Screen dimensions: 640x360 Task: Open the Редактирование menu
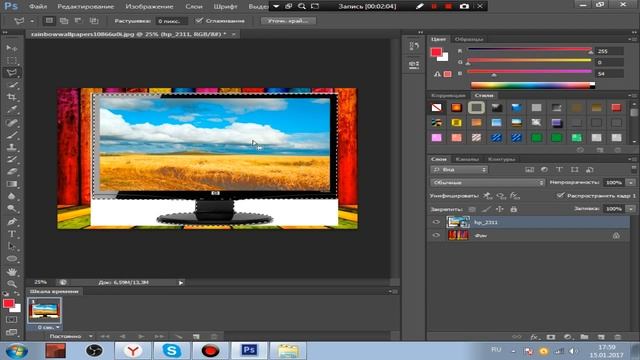85,7
